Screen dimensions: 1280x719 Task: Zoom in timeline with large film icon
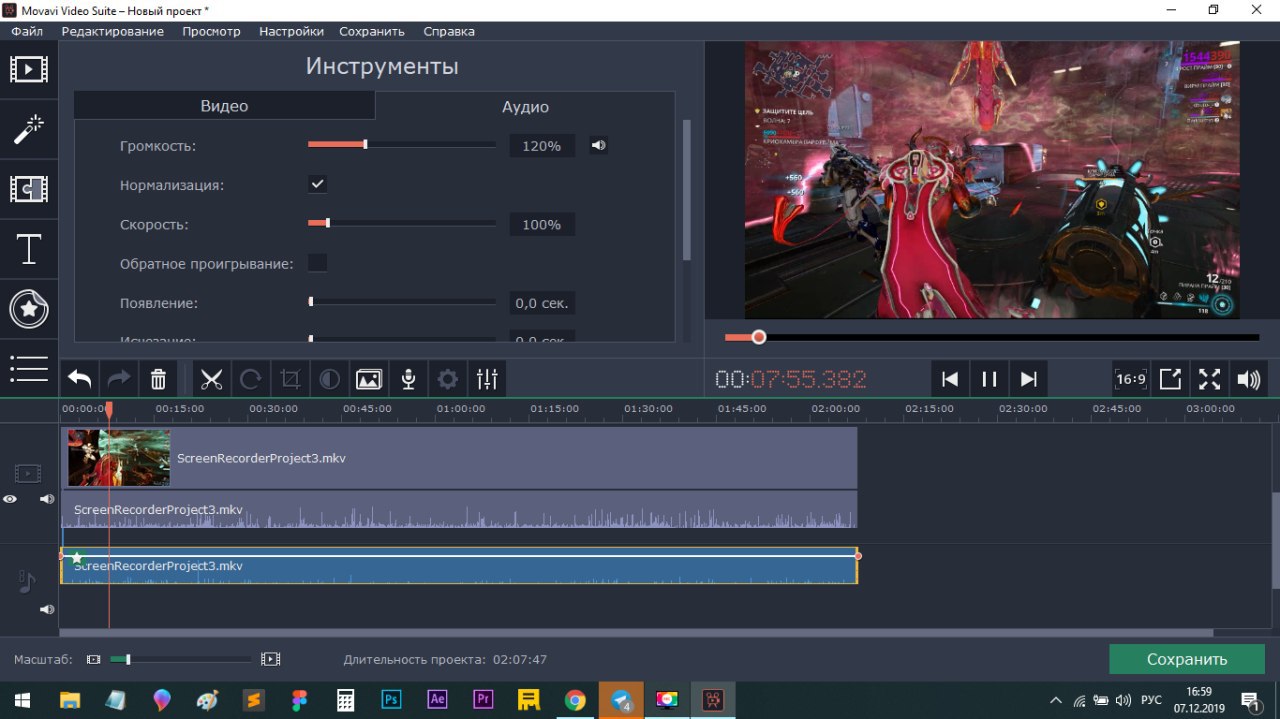point(270,659)
